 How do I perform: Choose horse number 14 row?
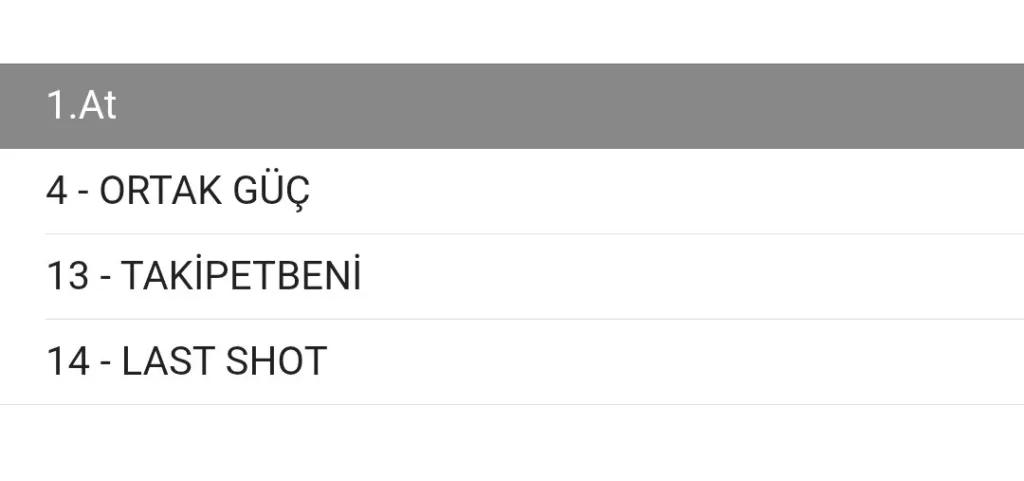click(187, 361)
